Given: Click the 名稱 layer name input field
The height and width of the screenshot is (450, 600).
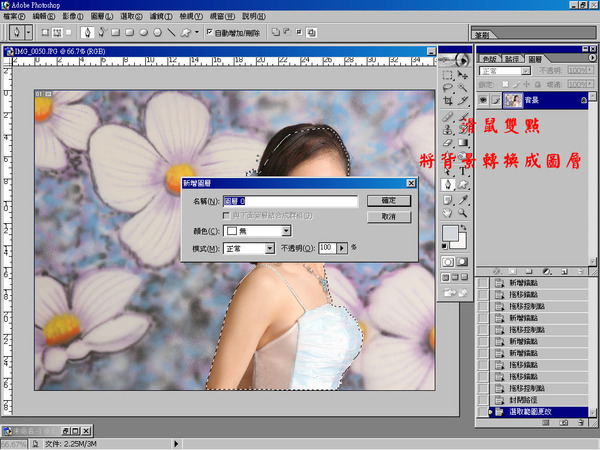Looking at the screenshot, I should tap(289, 201).
